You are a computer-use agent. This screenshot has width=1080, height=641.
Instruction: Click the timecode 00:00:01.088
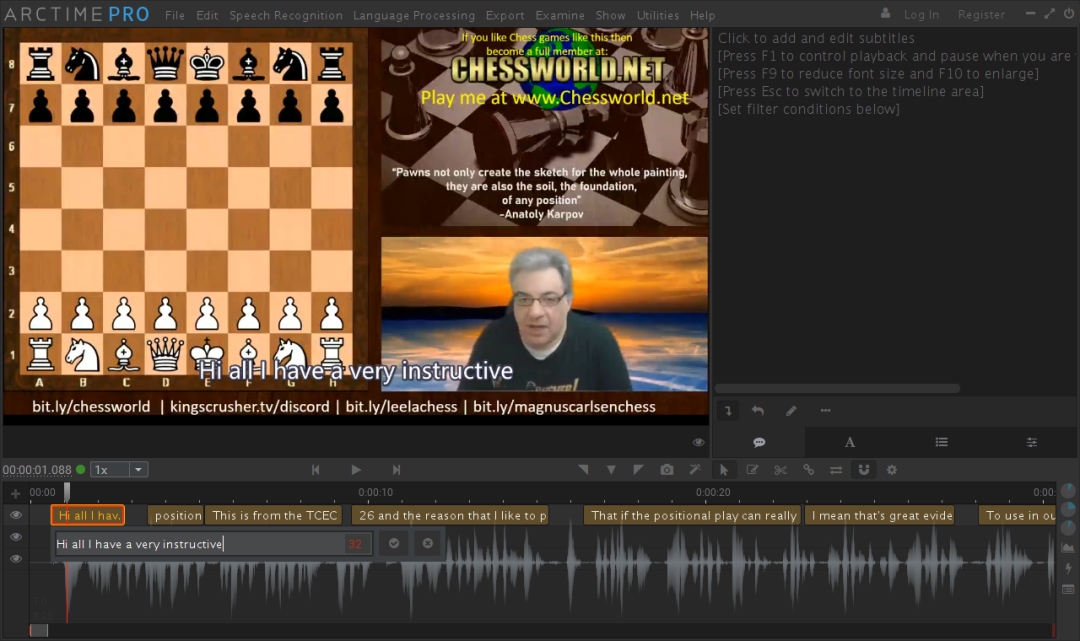pos(37,470)
